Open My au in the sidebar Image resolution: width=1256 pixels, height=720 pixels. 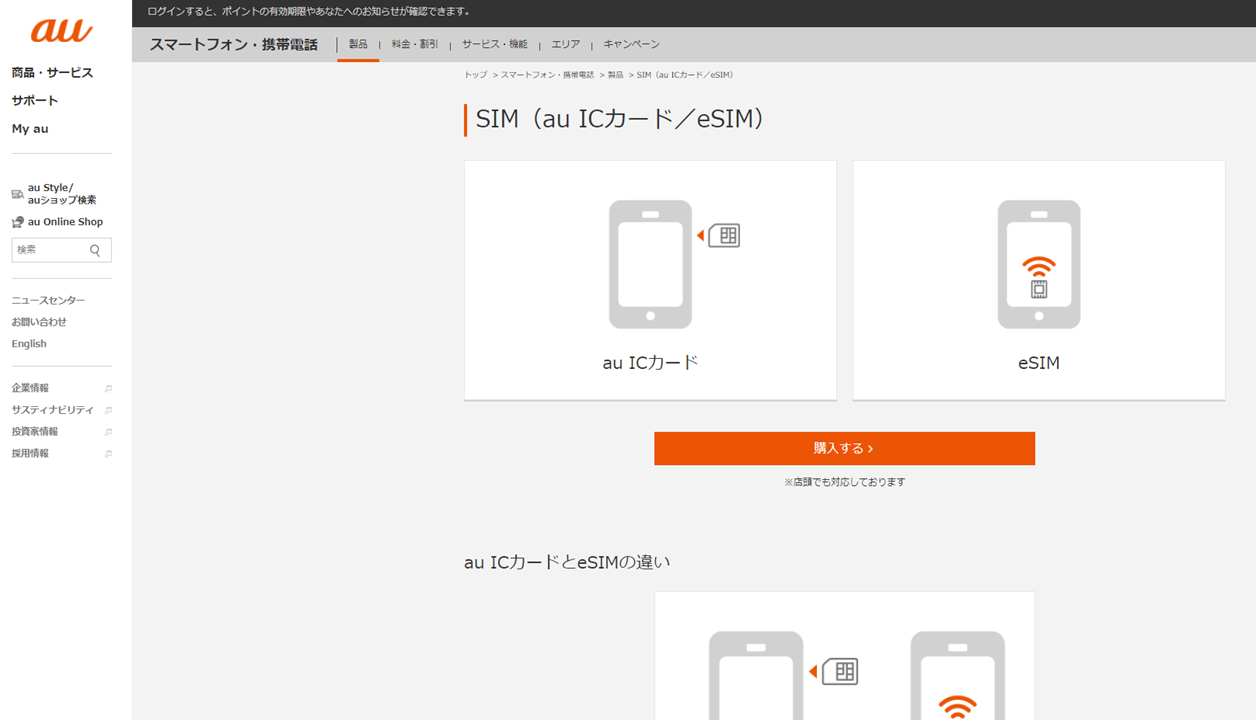tap(30, 129)
